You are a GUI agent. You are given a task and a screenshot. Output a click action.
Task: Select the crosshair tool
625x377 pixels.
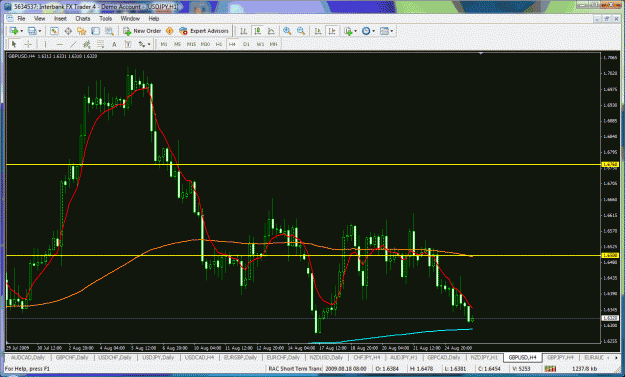pyautogui.click(x=28, y=44)
